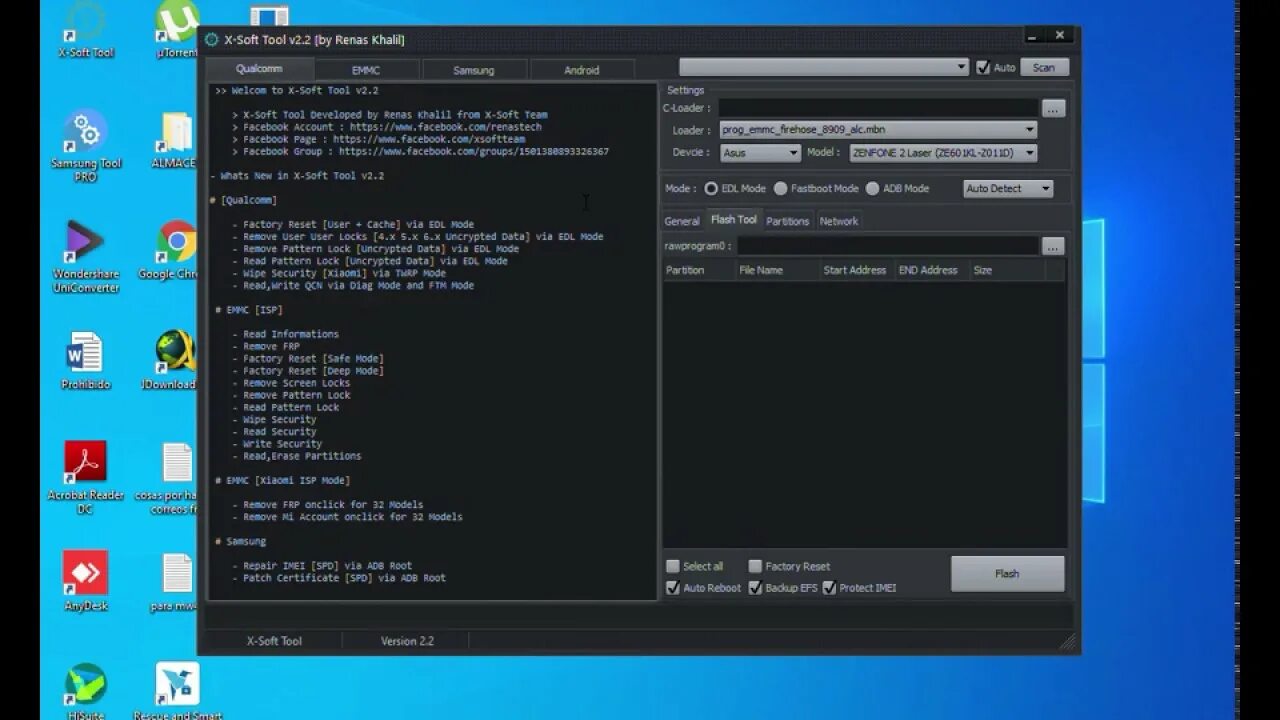The image size is (1280, 720).
Task: Switch to the EMMC tab
Action: (366, 70)
